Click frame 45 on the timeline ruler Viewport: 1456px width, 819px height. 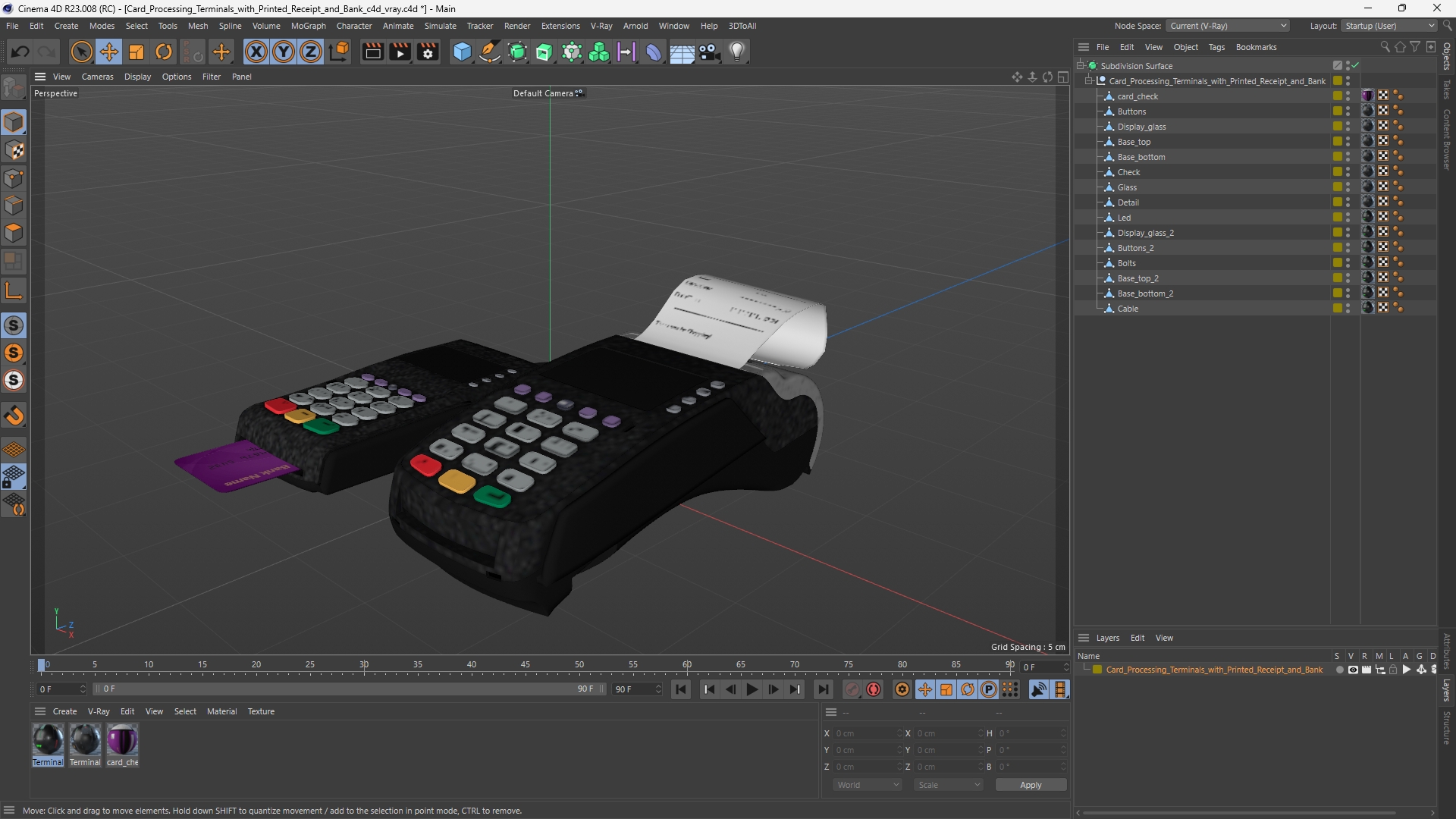pos(526,665)
